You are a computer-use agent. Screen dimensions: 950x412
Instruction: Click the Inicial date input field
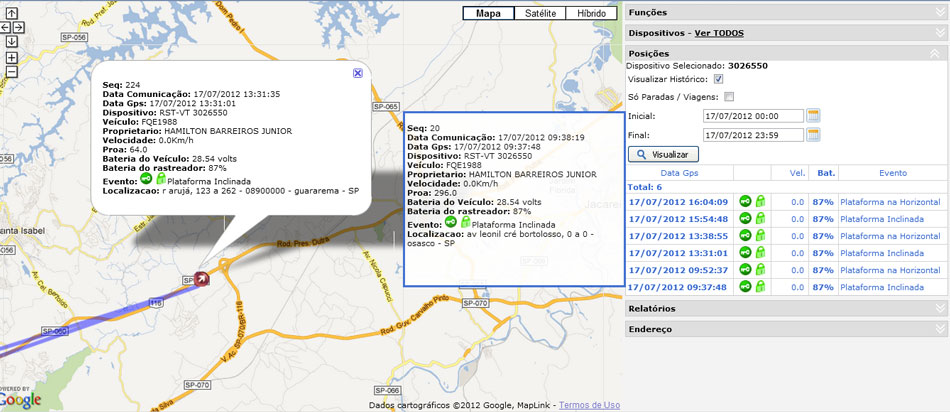pos(753,116)
